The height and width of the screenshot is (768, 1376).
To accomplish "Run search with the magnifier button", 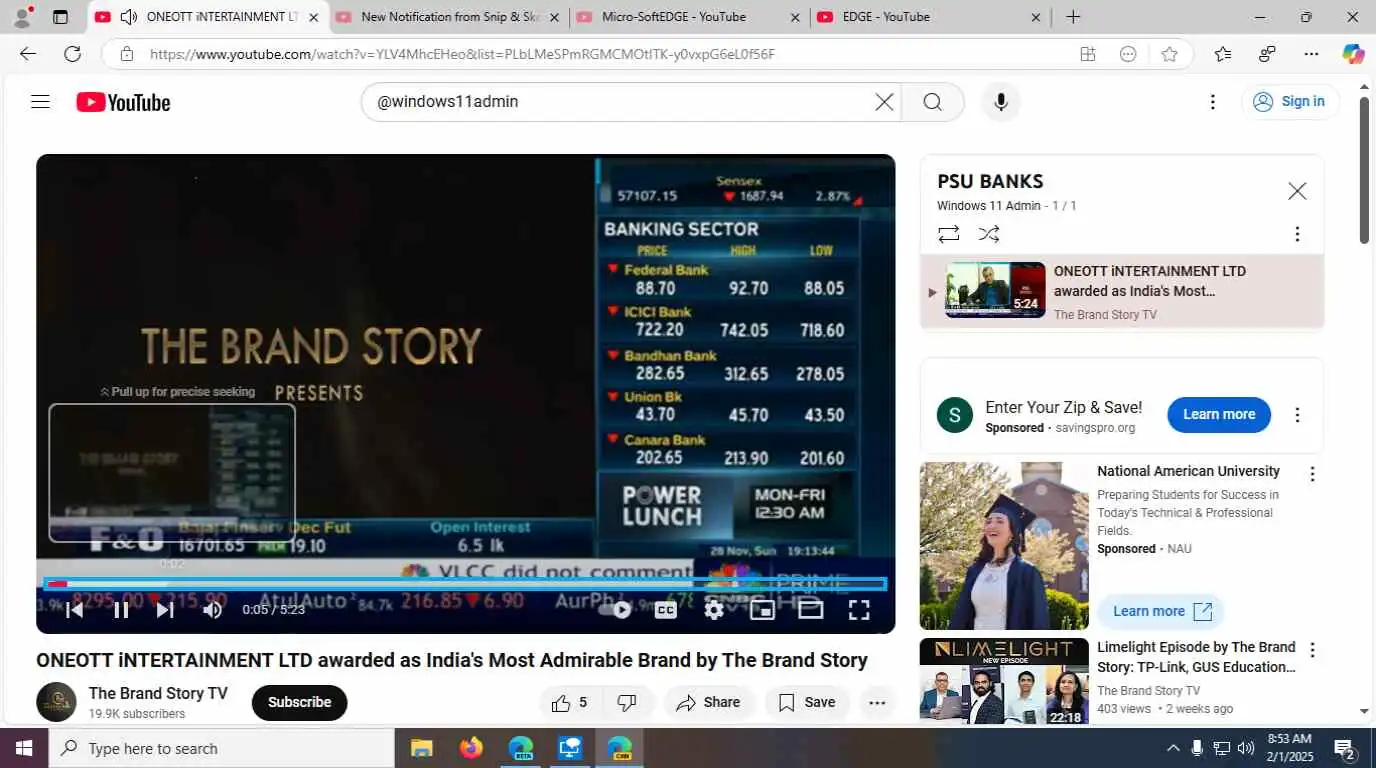I will [x=932, y=102].
